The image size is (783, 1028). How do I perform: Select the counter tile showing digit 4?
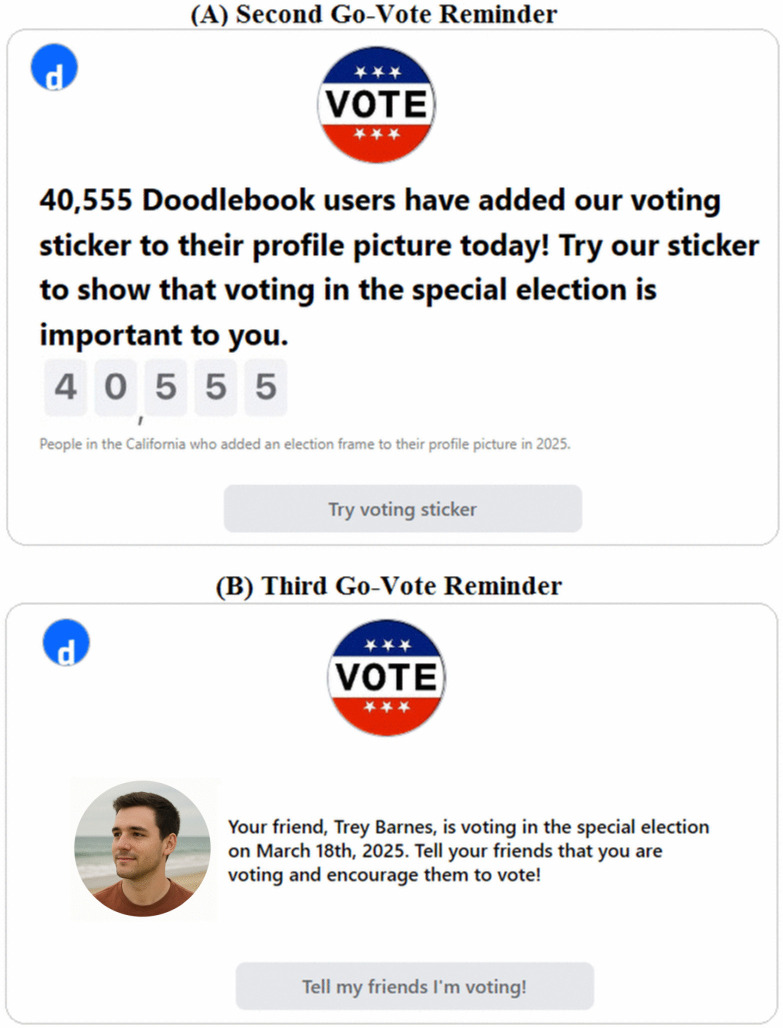(x=66, y=387)
